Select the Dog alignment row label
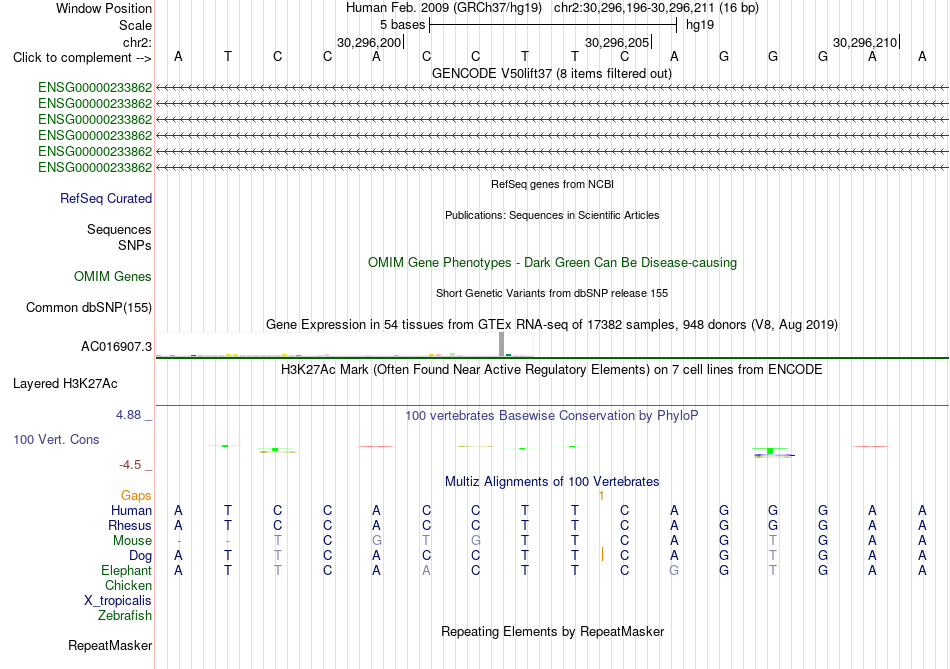 click(140, 556)
